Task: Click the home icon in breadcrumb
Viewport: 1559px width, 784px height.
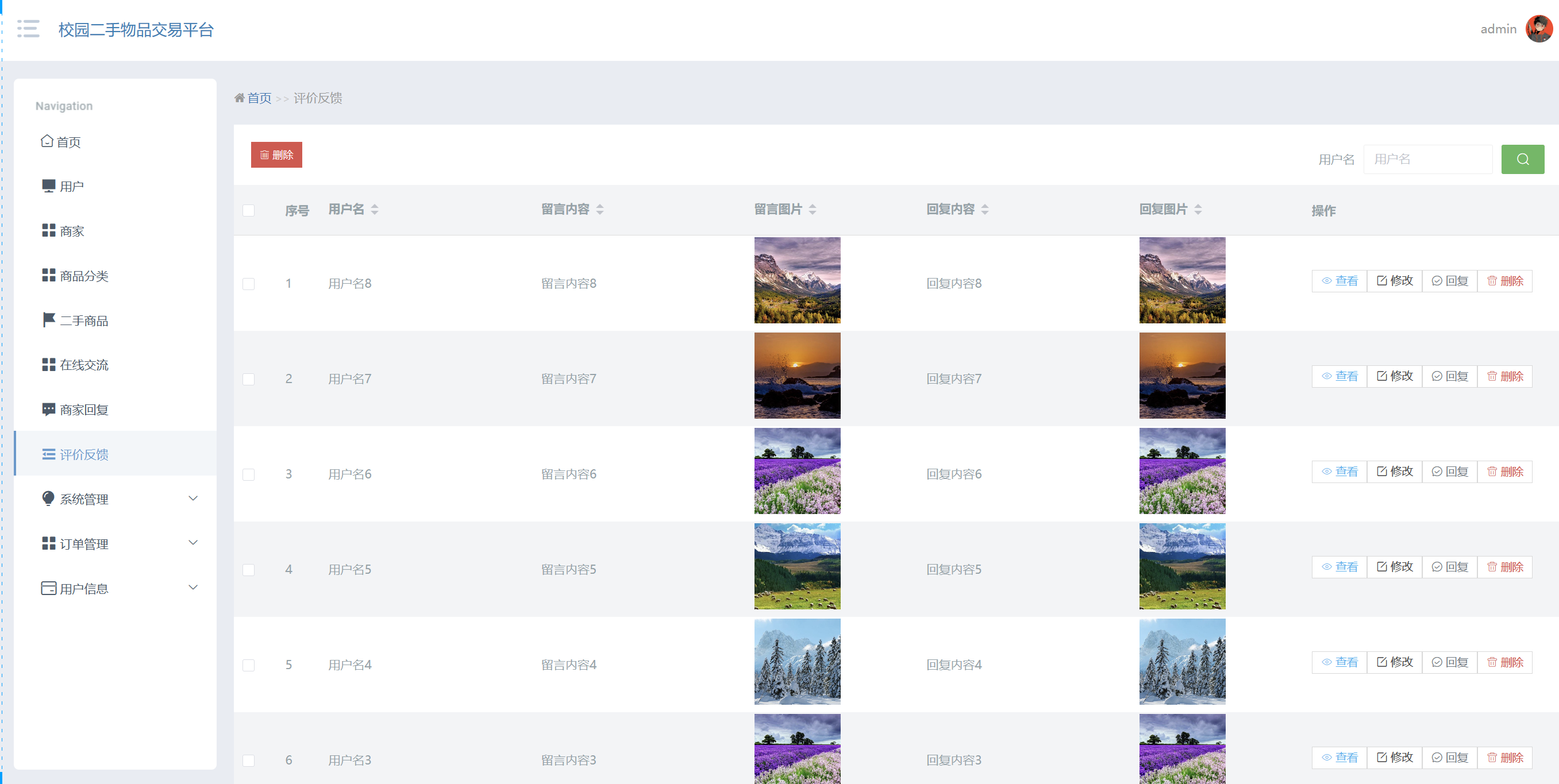Action: coord(240,98)
